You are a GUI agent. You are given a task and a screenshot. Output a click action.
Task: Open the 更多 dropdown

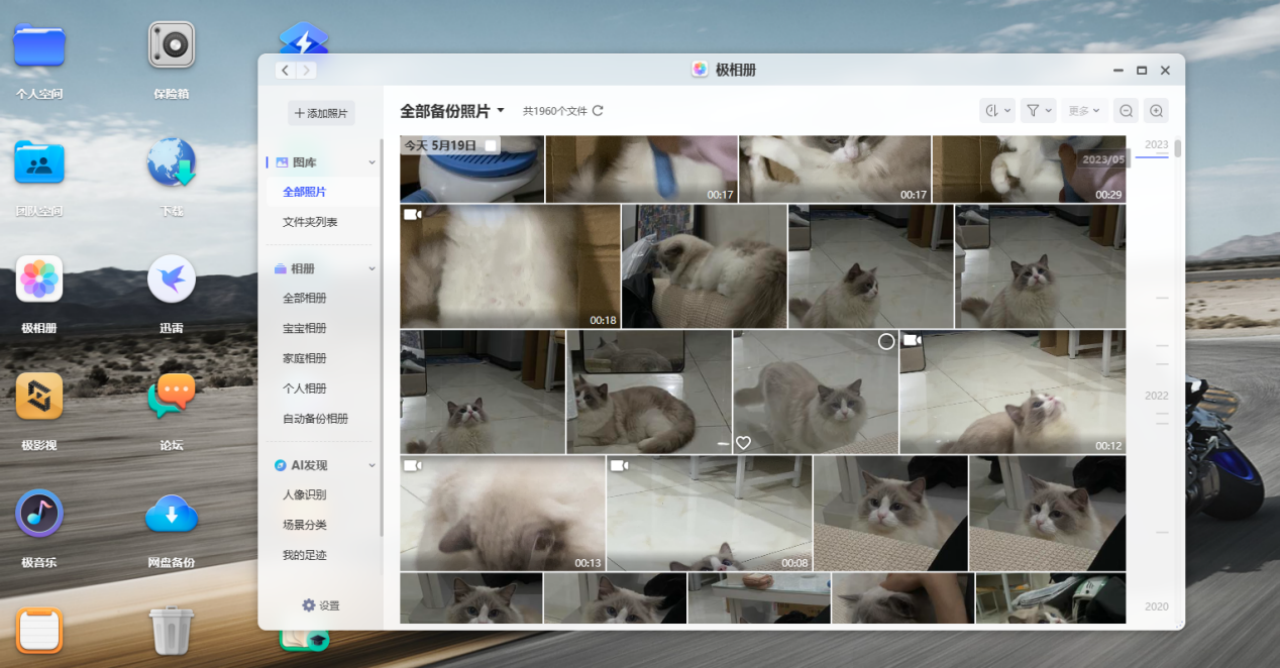click(x=1083, y=111)
